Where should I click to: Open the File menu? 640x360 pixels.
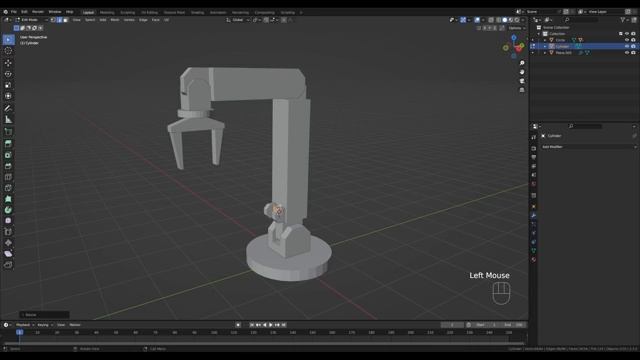click(14, 12)
